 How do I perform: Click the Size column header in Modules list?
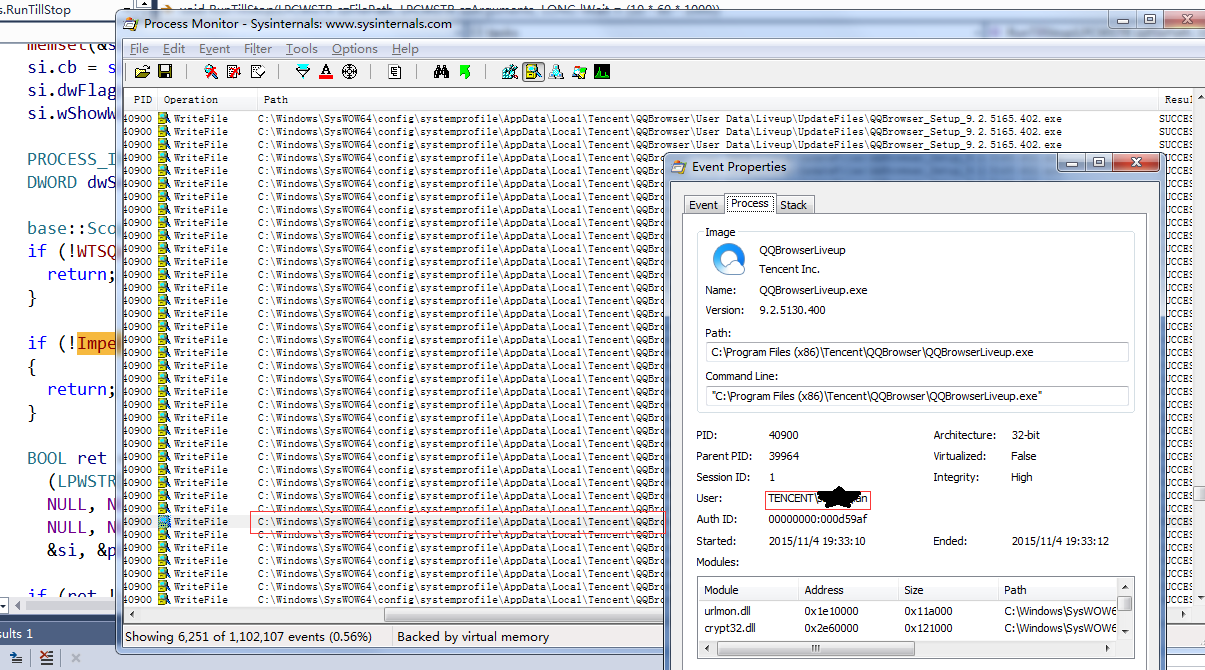tap(949, 590)
